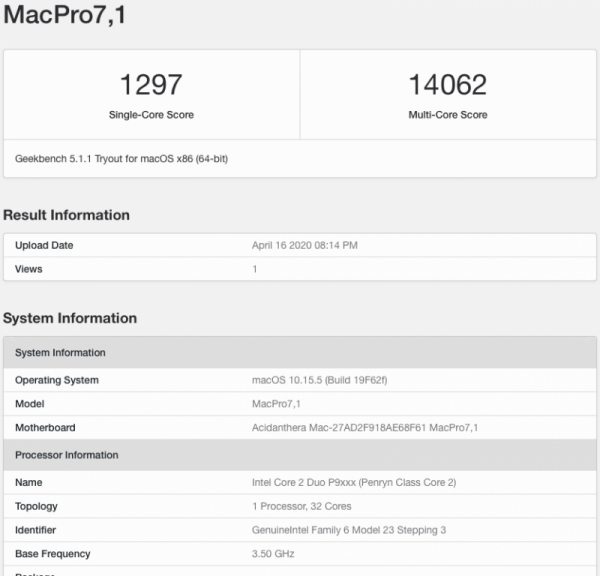Click the System Information section heading

coord(70,318)
